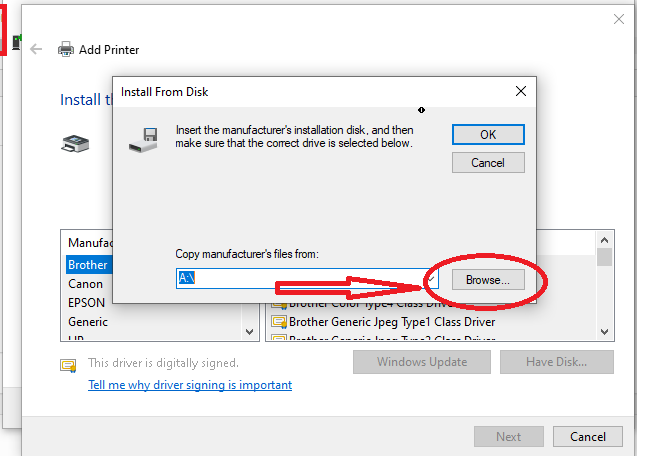This screenshot has height=468, width=646.
Task: Cancel the Install From Disk dialog
Action: (x=487, y=162)
